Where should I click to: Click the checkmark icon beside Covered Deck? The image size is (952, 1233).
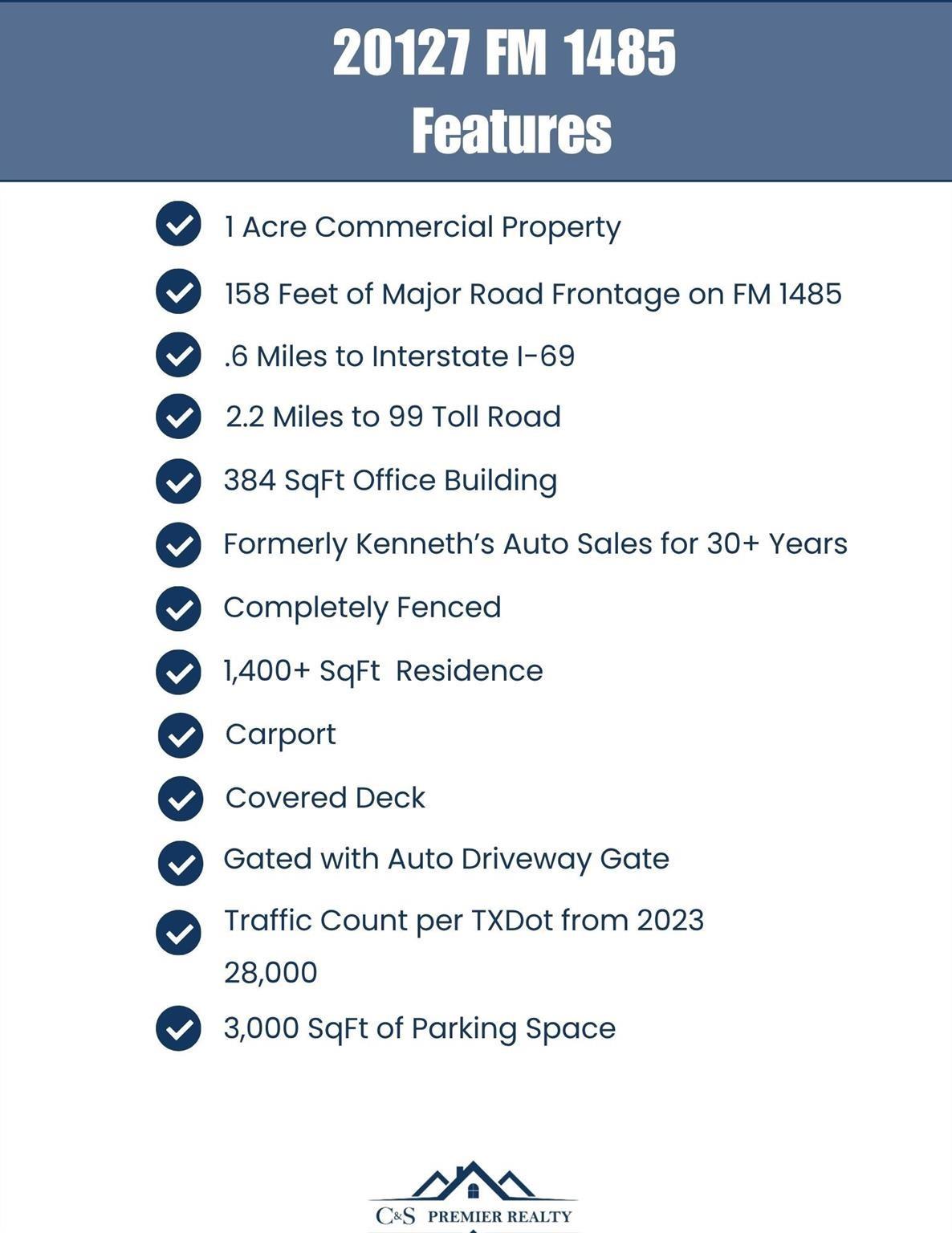pos(181,799)
